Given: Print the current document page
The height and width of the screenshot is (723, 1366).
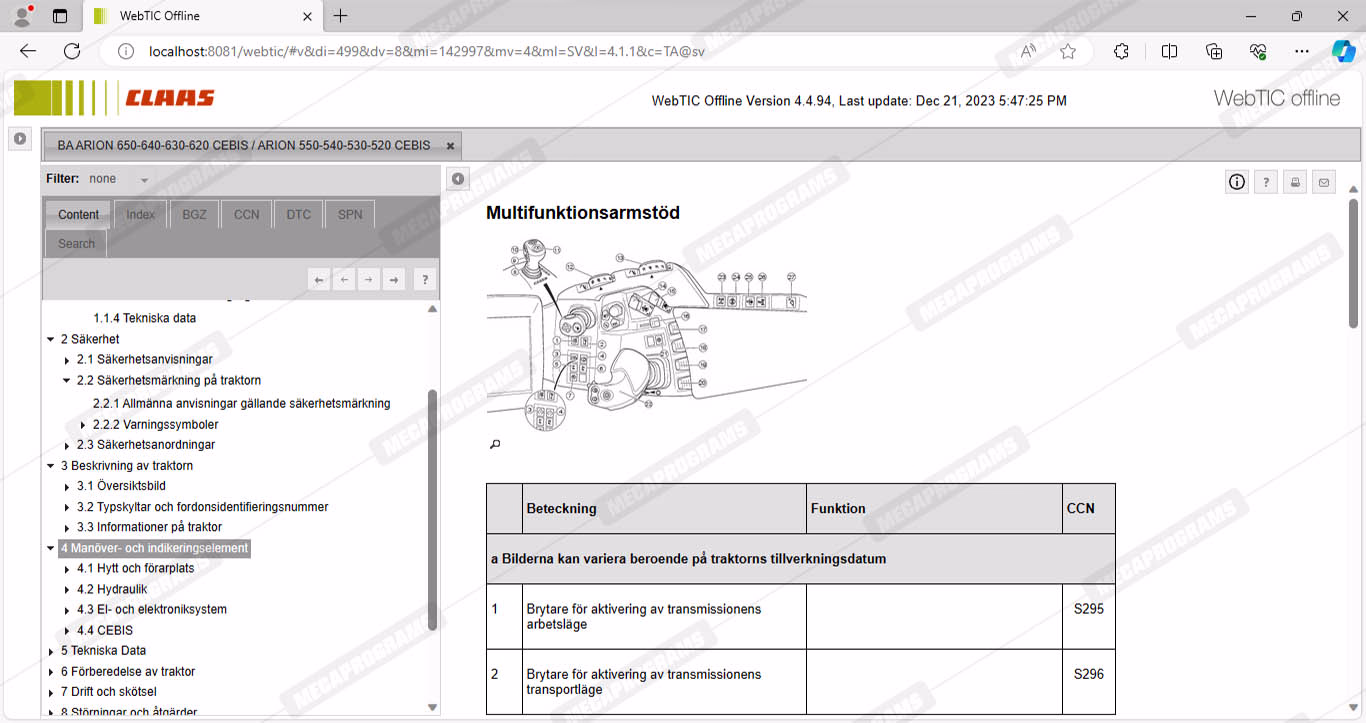Looking at the screenshot, I should [x=1295, y=182].
